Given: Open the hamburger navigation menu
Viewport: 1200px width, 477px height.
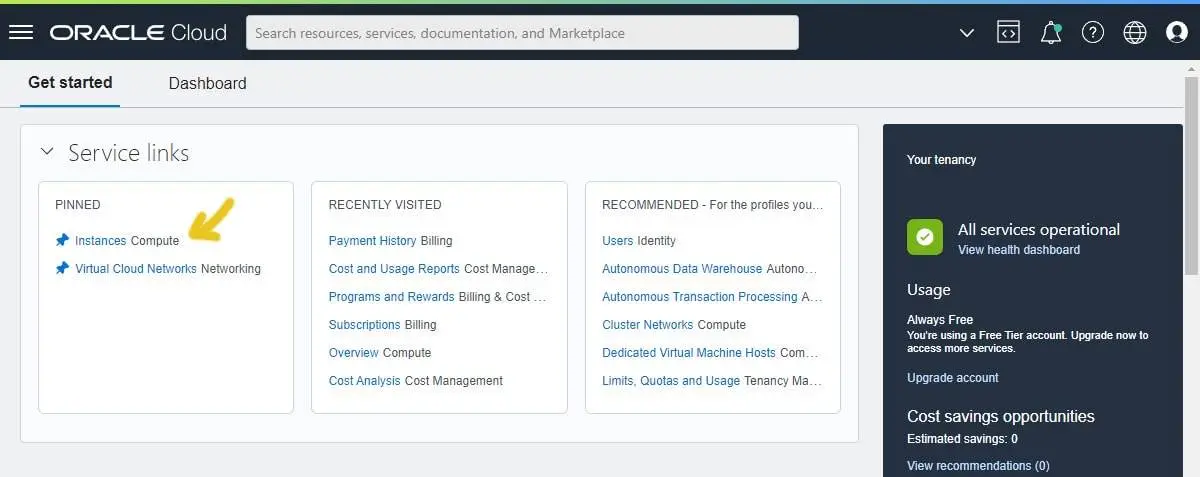Looking at the screenshot, I should (x=21, y=32).
